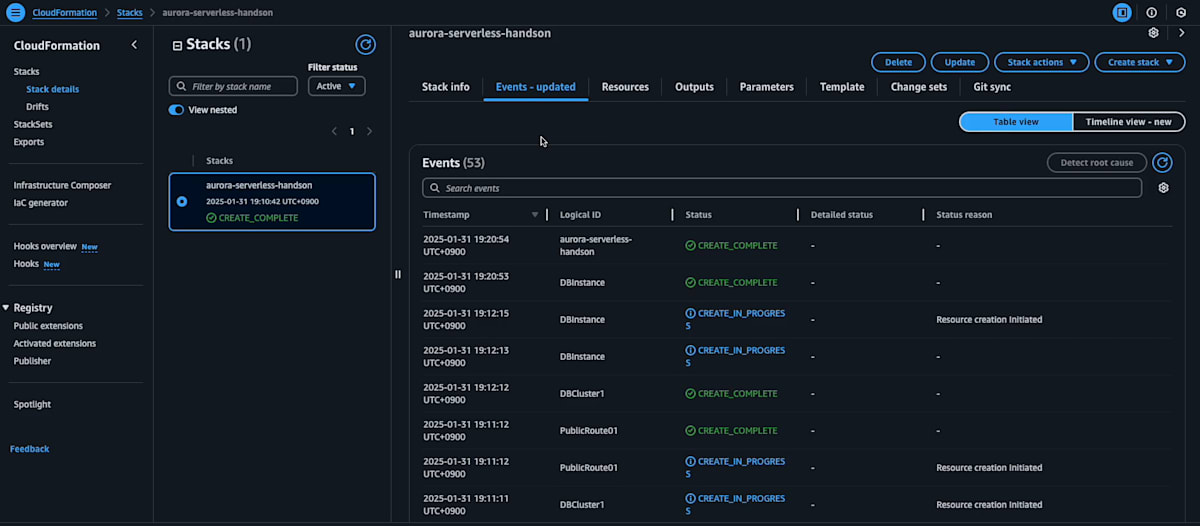Open the Stack info tab
Viewport: 1200px width, 526px height.
[445, 87]
